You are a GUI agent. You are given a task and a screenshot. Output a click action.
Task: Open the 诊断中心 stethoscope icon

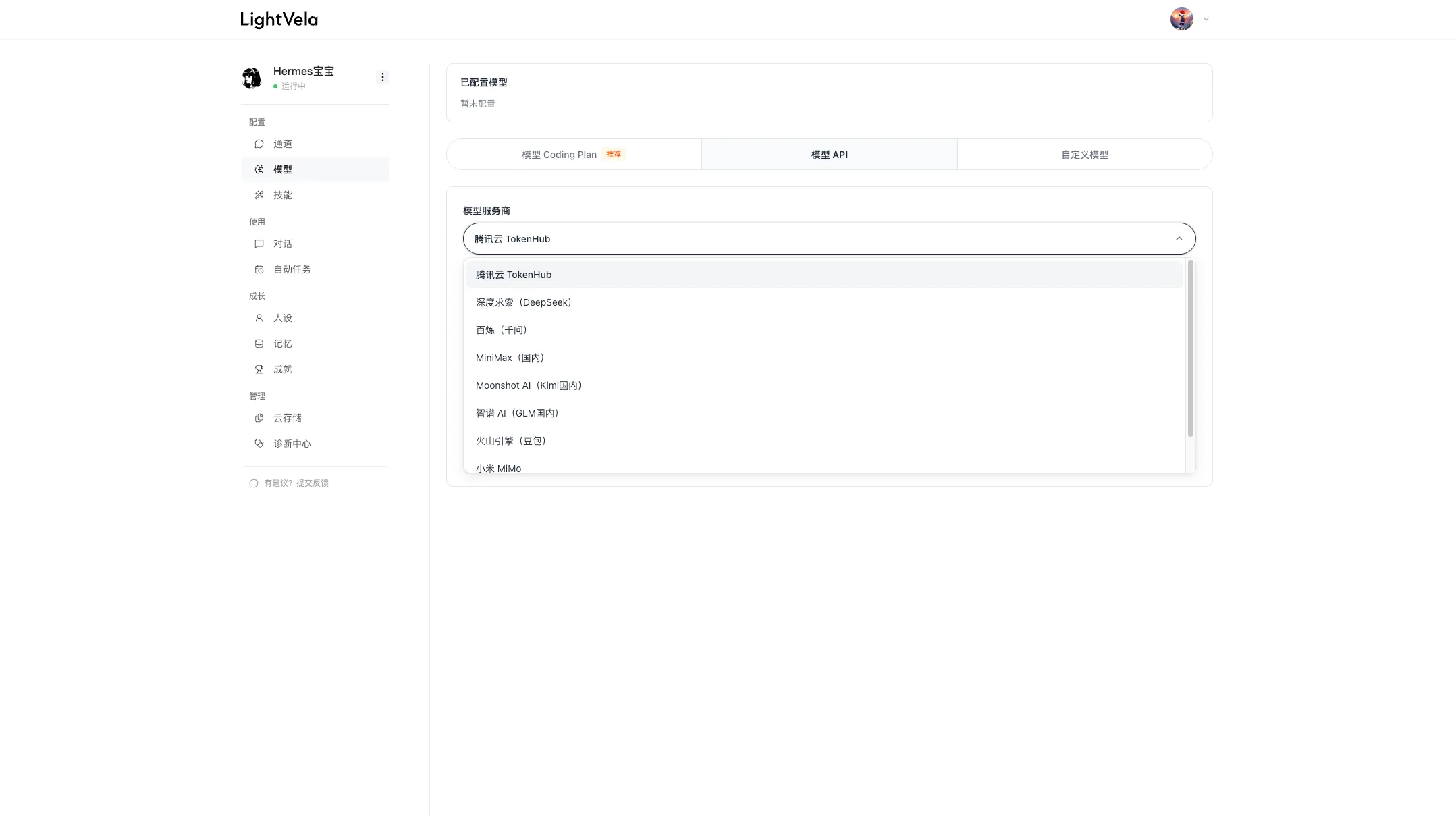click(x=259, y=444)
